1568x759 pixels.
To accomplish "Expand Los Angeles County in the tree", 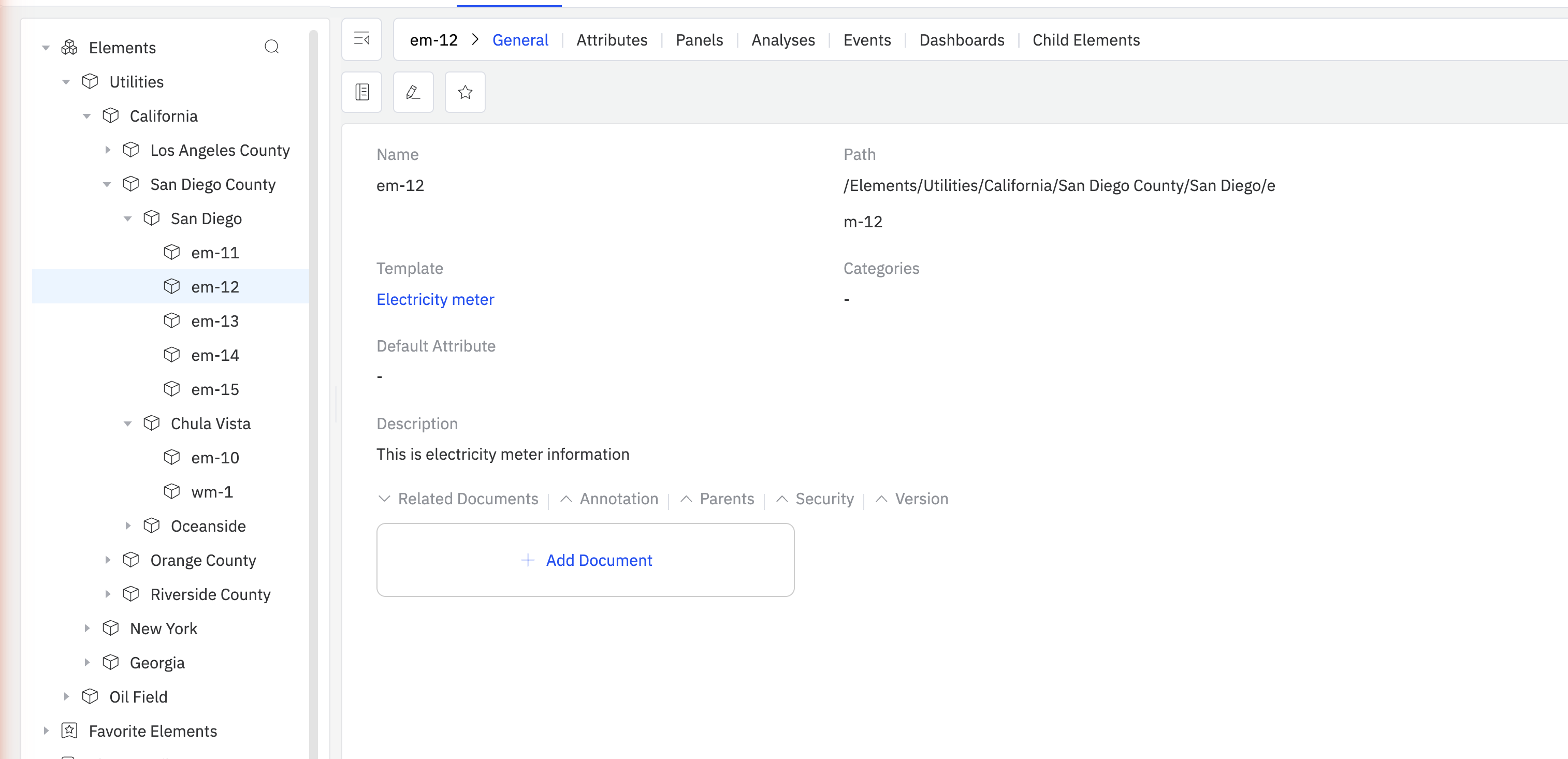I will tap(108, 150).
